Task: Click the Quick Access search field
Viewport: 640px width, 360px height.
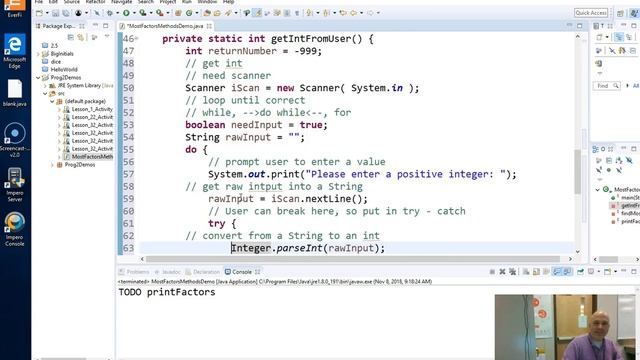Action: tap(591, 13)
